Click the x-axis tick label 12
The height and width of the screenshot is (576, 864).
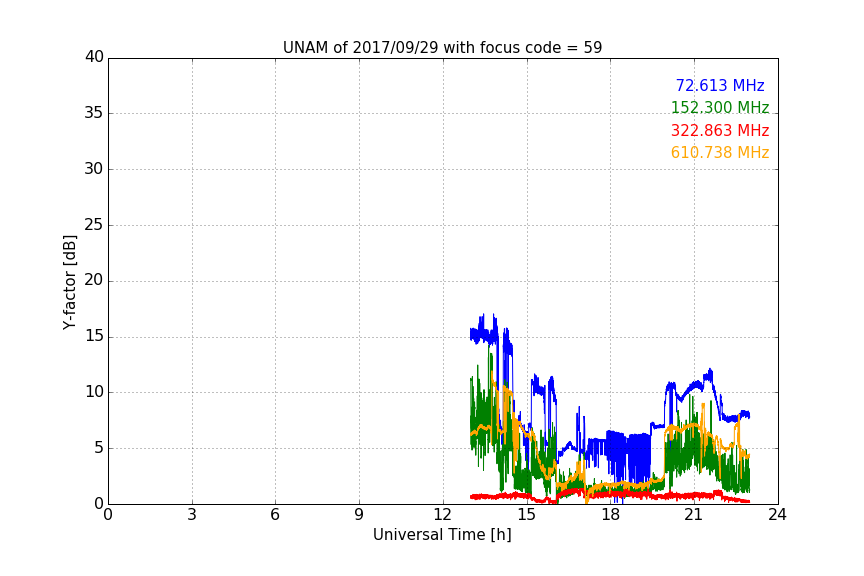(442, 515)
